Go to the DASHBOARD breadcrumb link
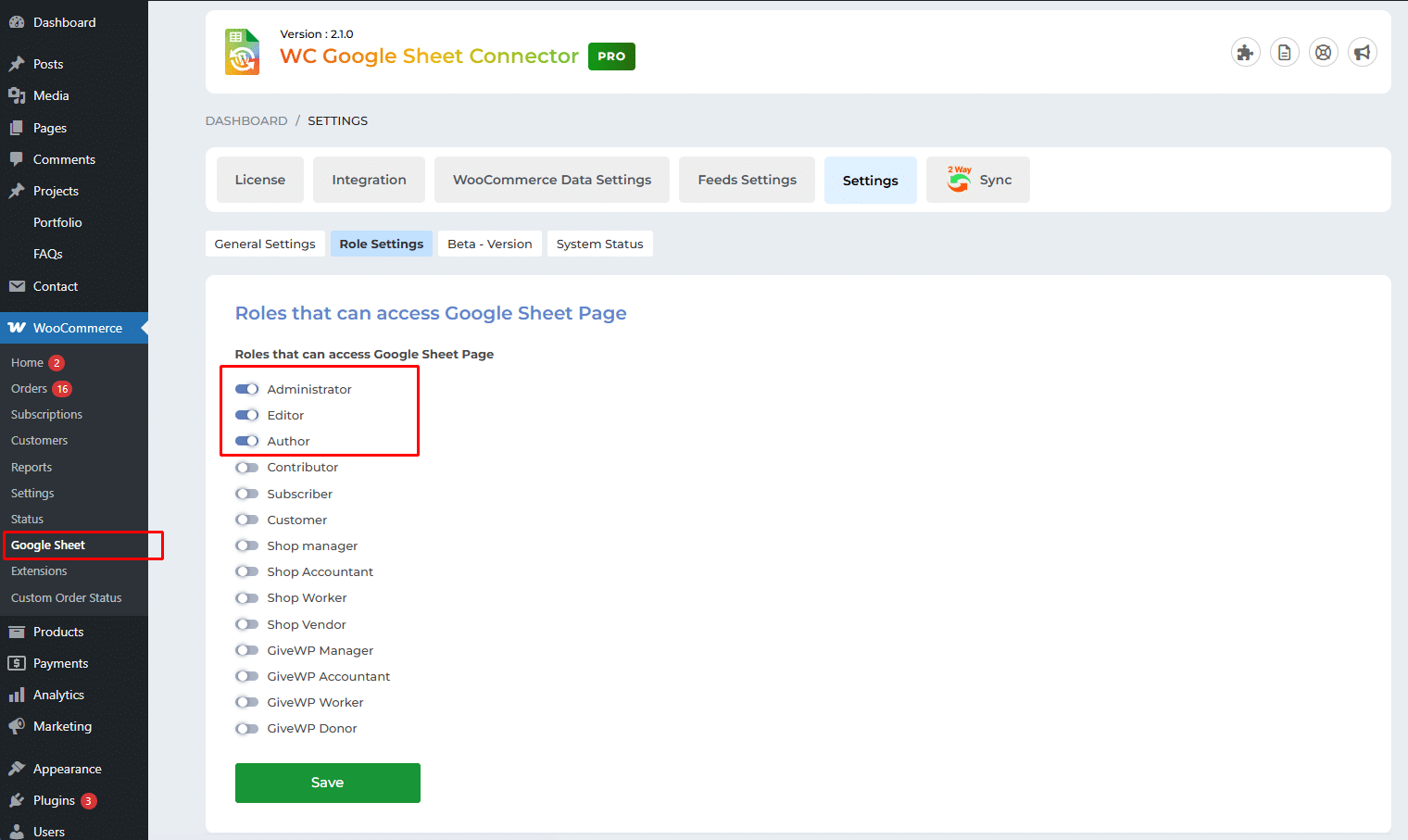Screen dimensions: 1408x840 pos(246,120)
